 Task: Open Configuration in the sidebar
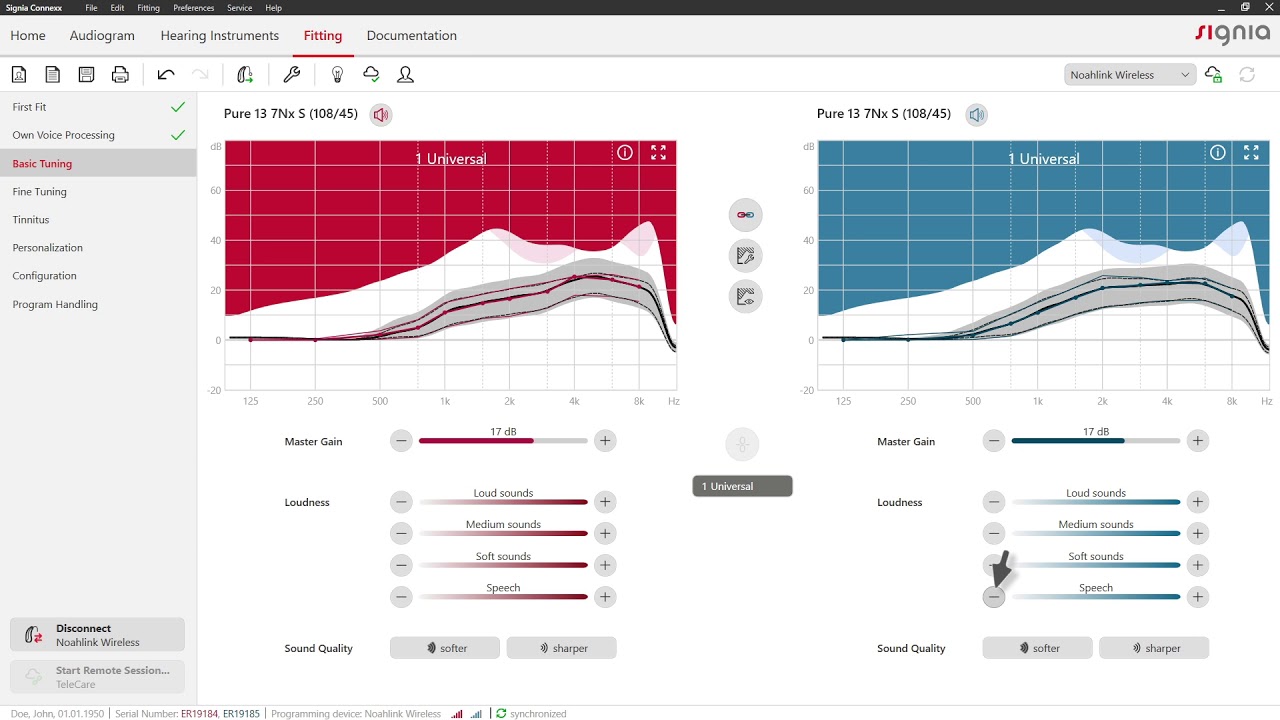coord(98,276)
